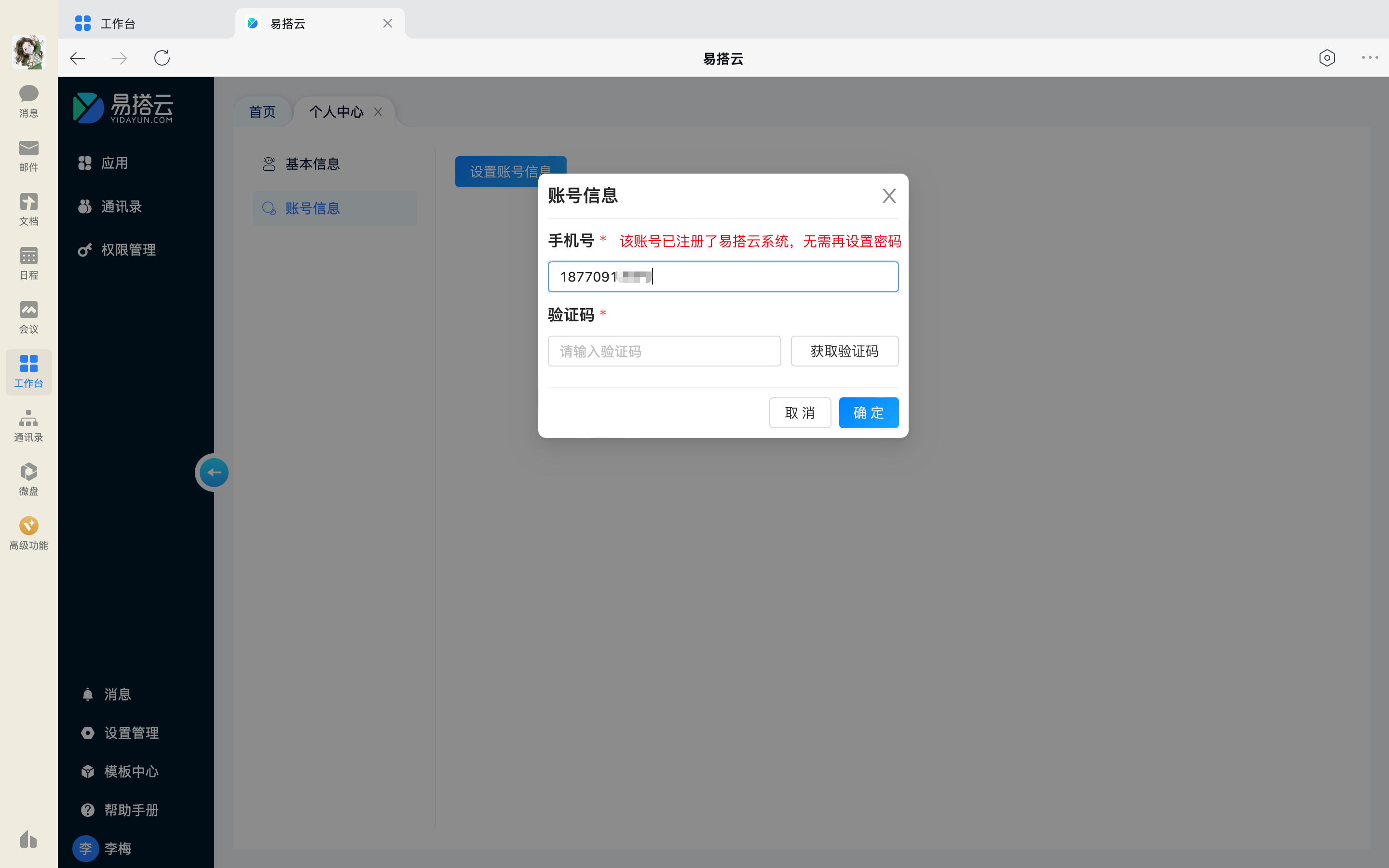The image size is (1389, 868).
Task: Open the three-dots more options menu
Action: [1370, 57]
